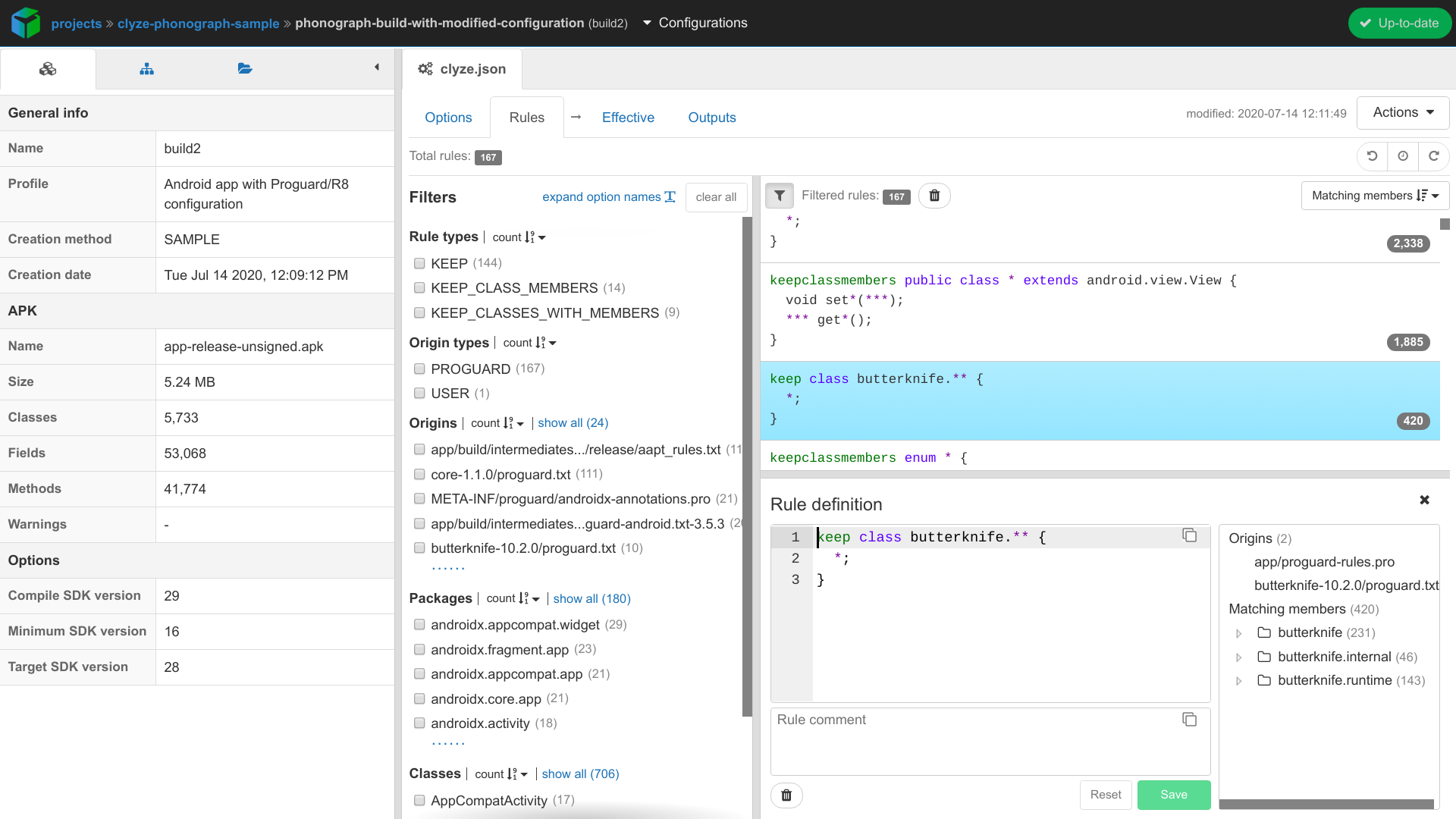Click show all (706) classes link
This screenshot has width=1456, height=819.
coord(580,774)
